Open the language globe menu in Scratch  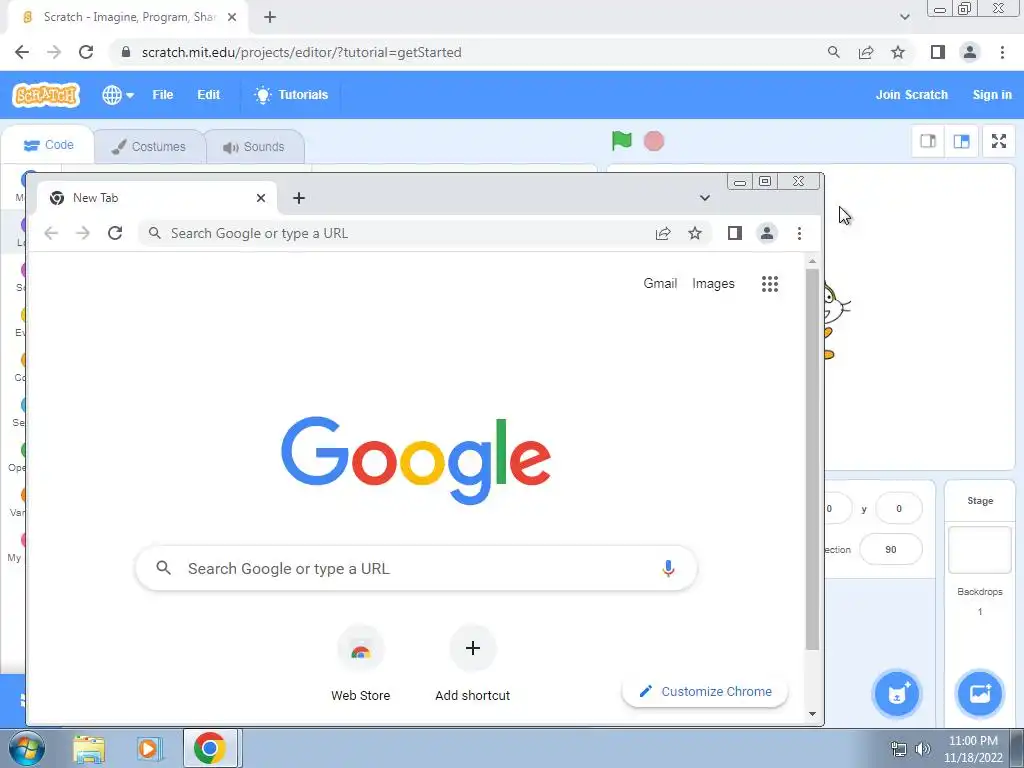(118, 95)
